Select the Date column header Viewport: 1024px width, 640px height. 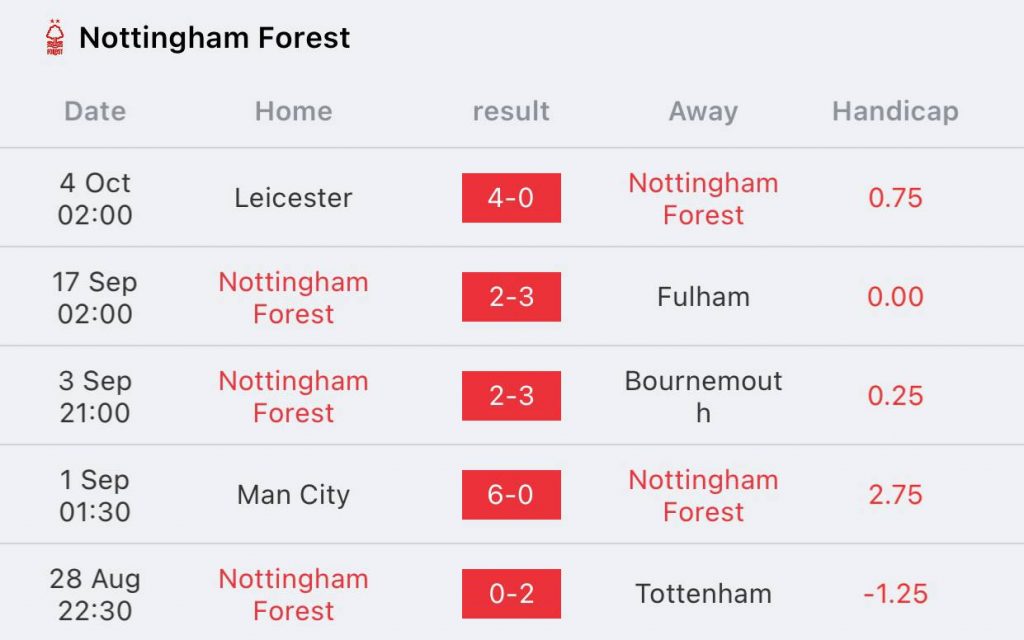pos(95,111)
